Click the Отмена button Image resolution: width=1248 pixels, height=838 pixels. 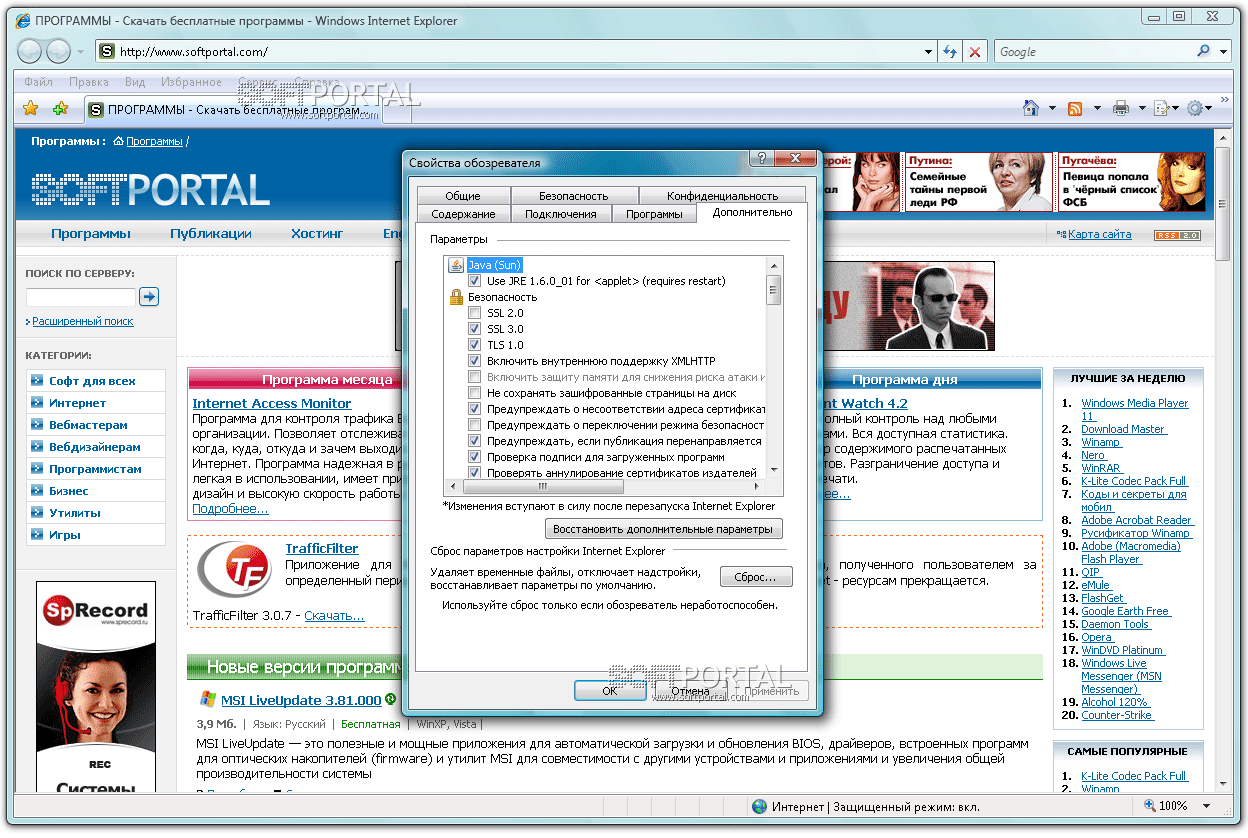[x=690, y=691]
